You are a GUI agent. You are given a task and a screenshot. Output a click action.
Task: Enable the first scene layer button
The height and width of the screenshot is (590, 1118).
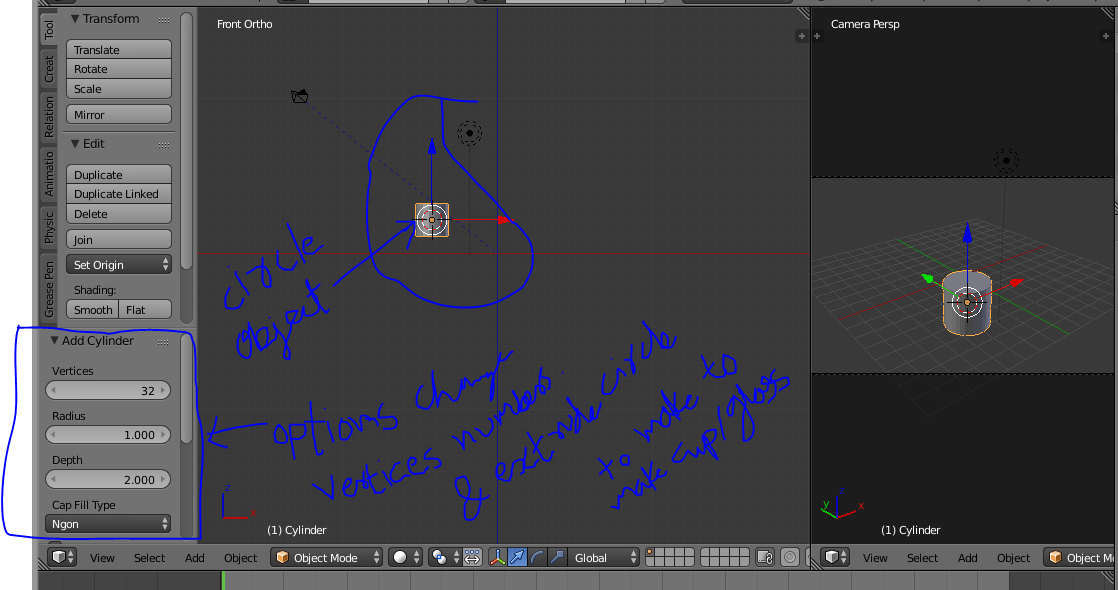click(650, 552)
